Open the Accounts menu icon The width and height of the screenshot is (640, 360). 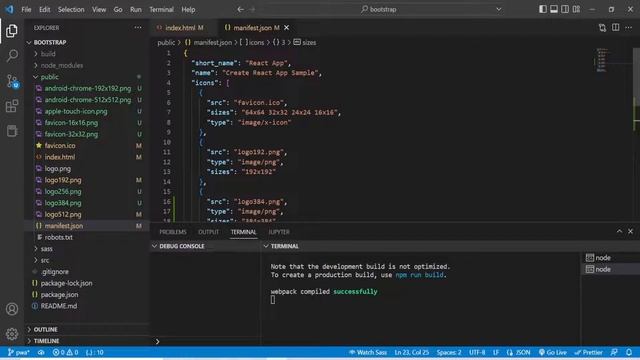(12, 309)
